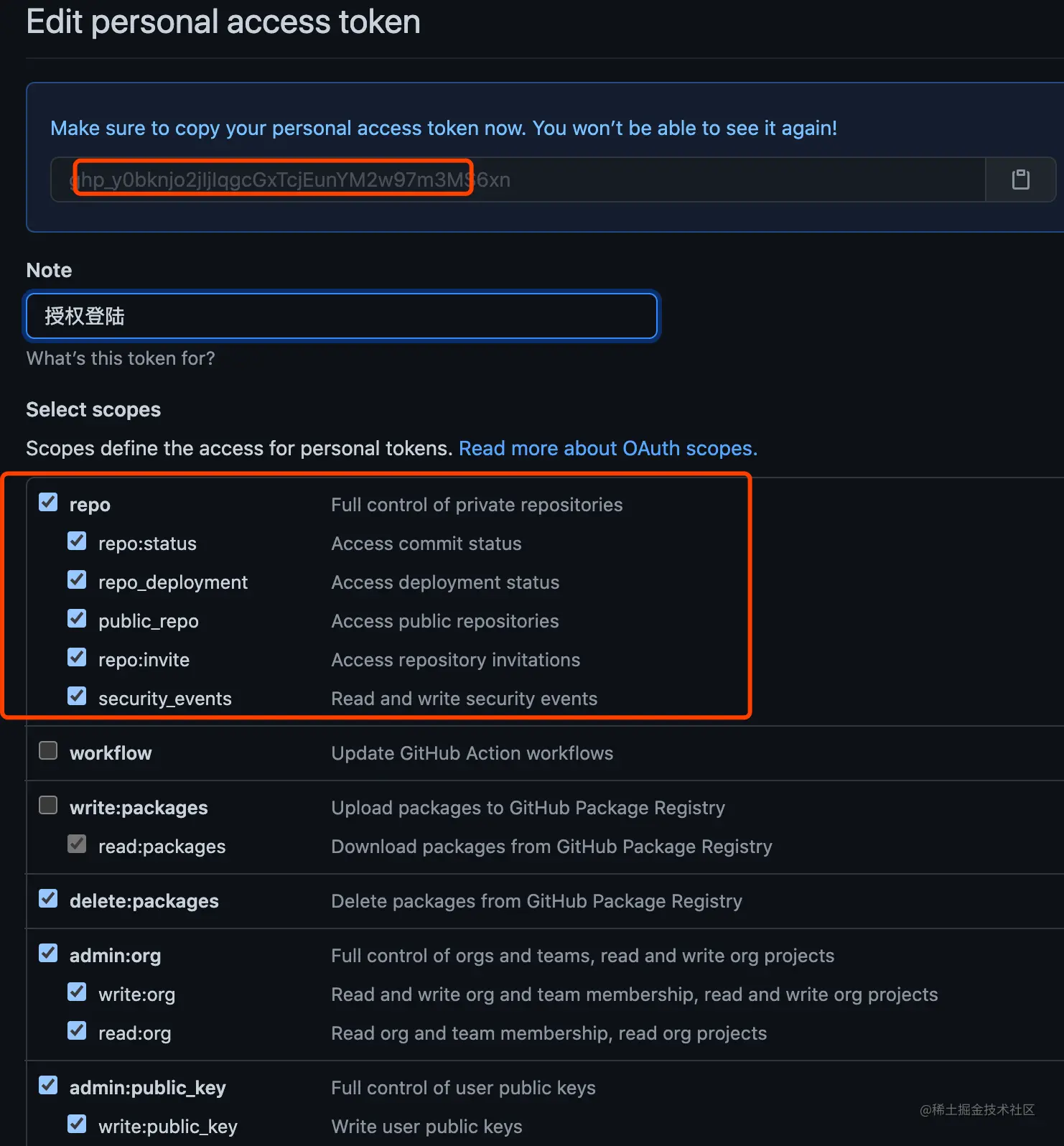Screen dimensions: 1064x1146
Task: Uncheck the delete:packages scope
Action: coord(48,898)
